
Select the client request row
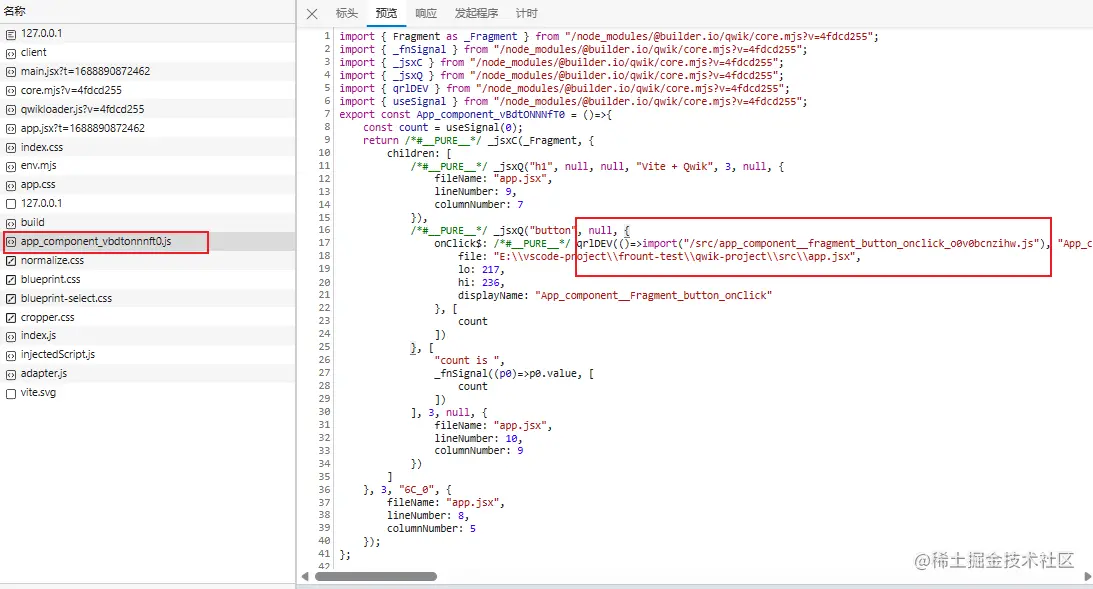point(147,52)
